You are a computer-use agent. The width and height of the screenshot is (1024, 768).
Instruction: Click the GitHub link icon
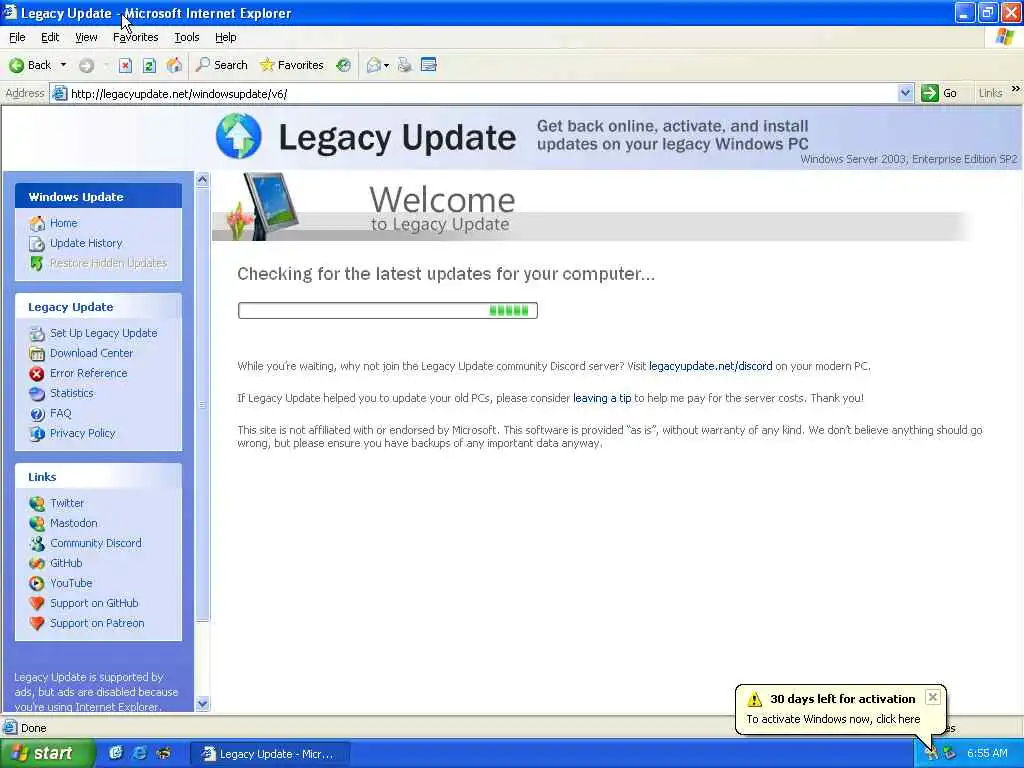[x=37, y=564]
